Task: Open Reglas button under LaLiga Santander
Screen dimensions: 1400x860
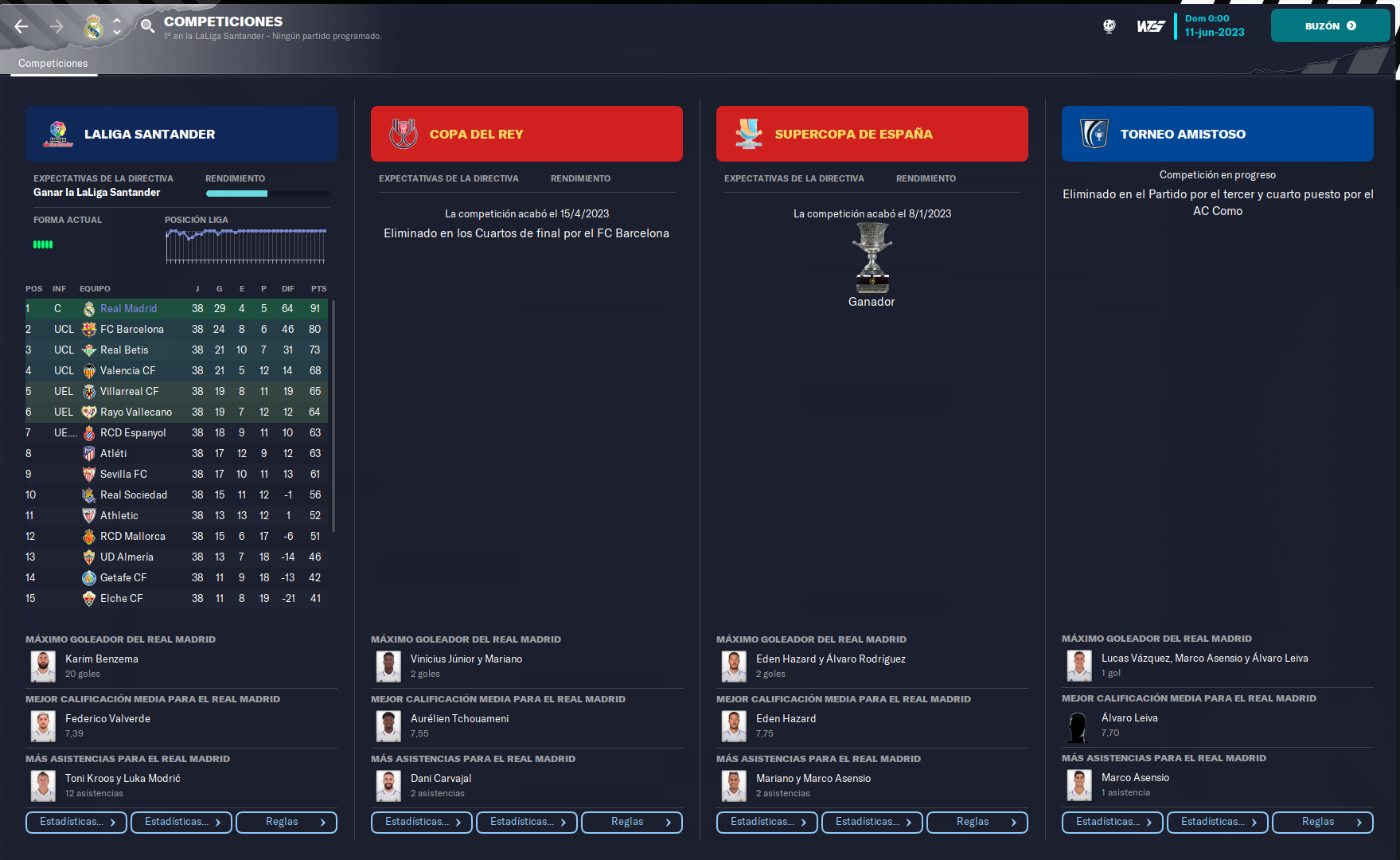Action: pos(287,822)
